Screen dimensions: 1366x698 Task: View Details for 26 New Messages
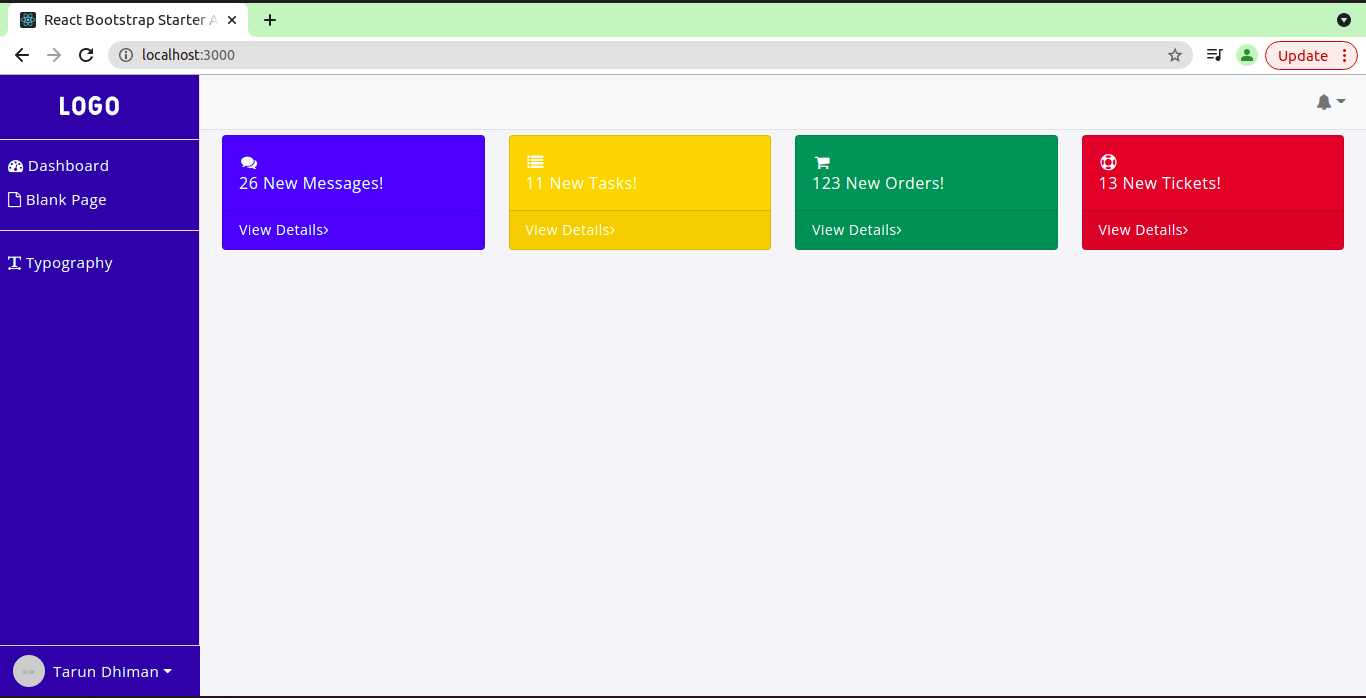coord(283,230)
